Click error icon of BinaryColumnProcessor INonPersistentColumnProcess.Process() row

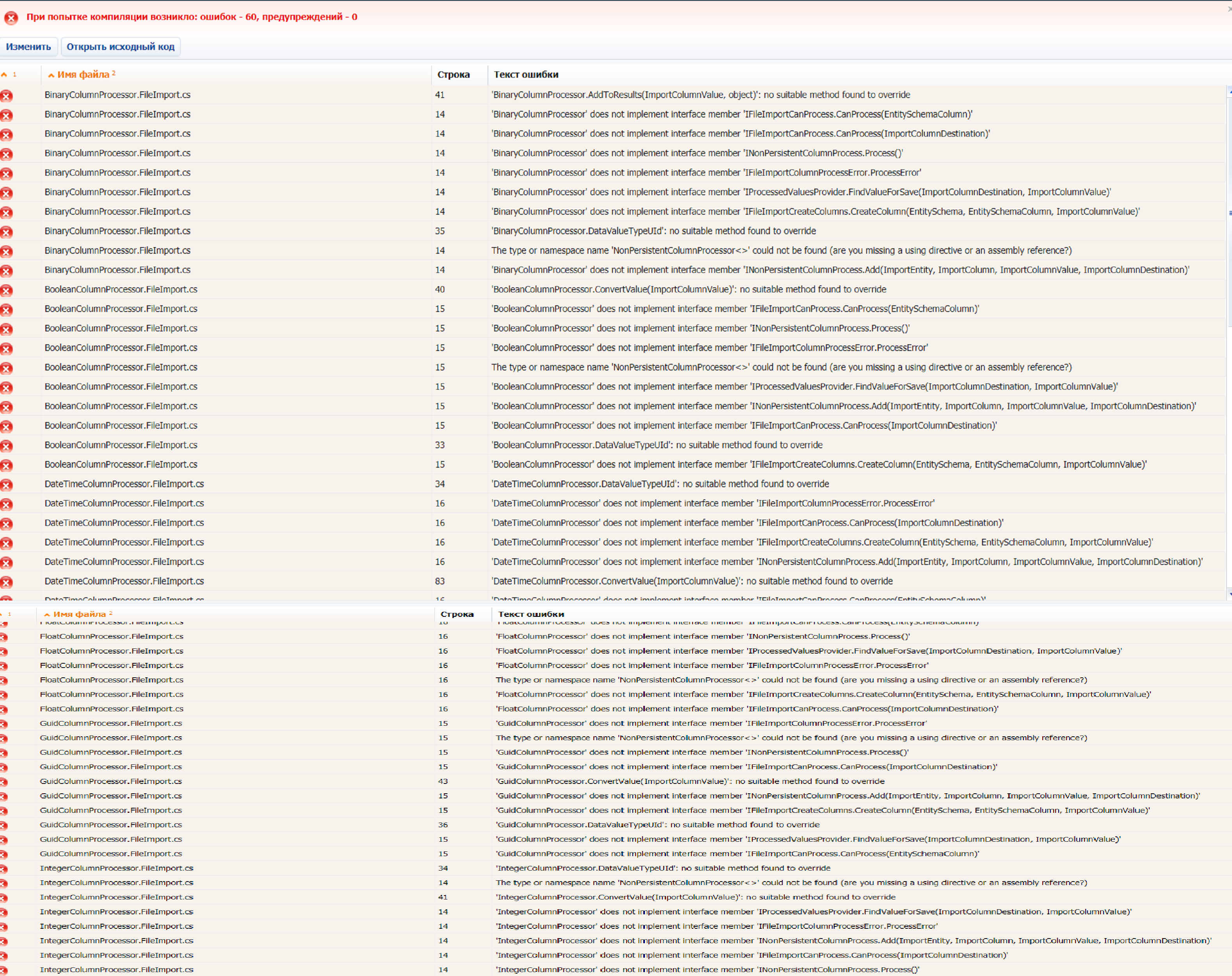pos(6,154)
